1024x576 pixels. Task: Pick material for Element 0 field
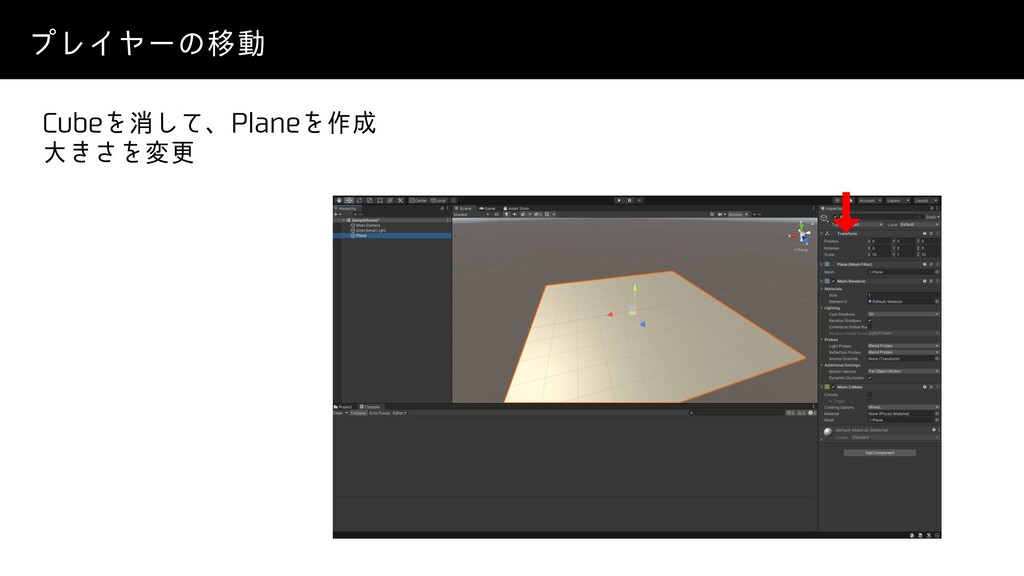click(x=936, y=302)
